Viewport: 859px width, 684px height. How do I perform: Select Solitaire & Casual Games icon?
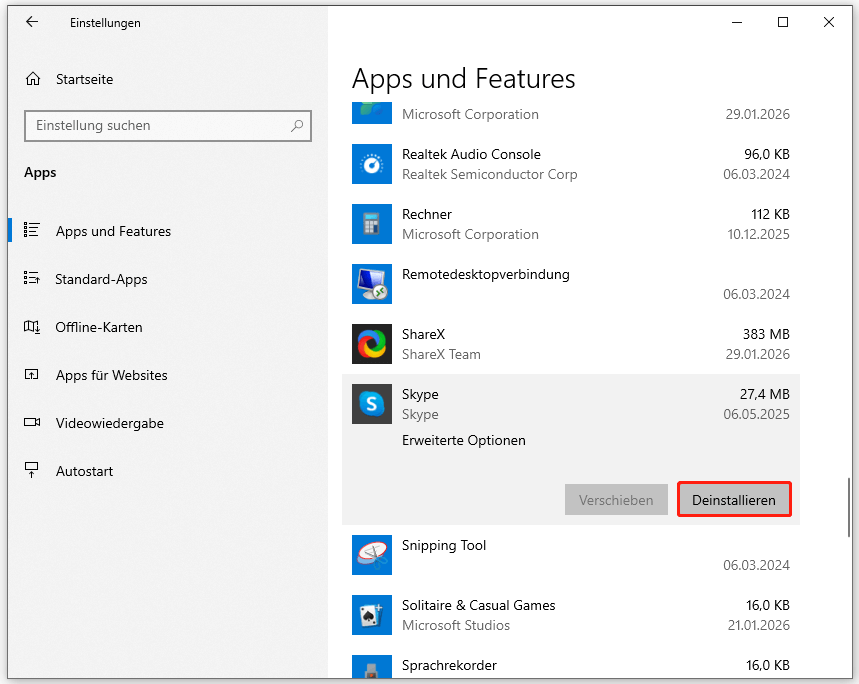[x=372, y=615]
